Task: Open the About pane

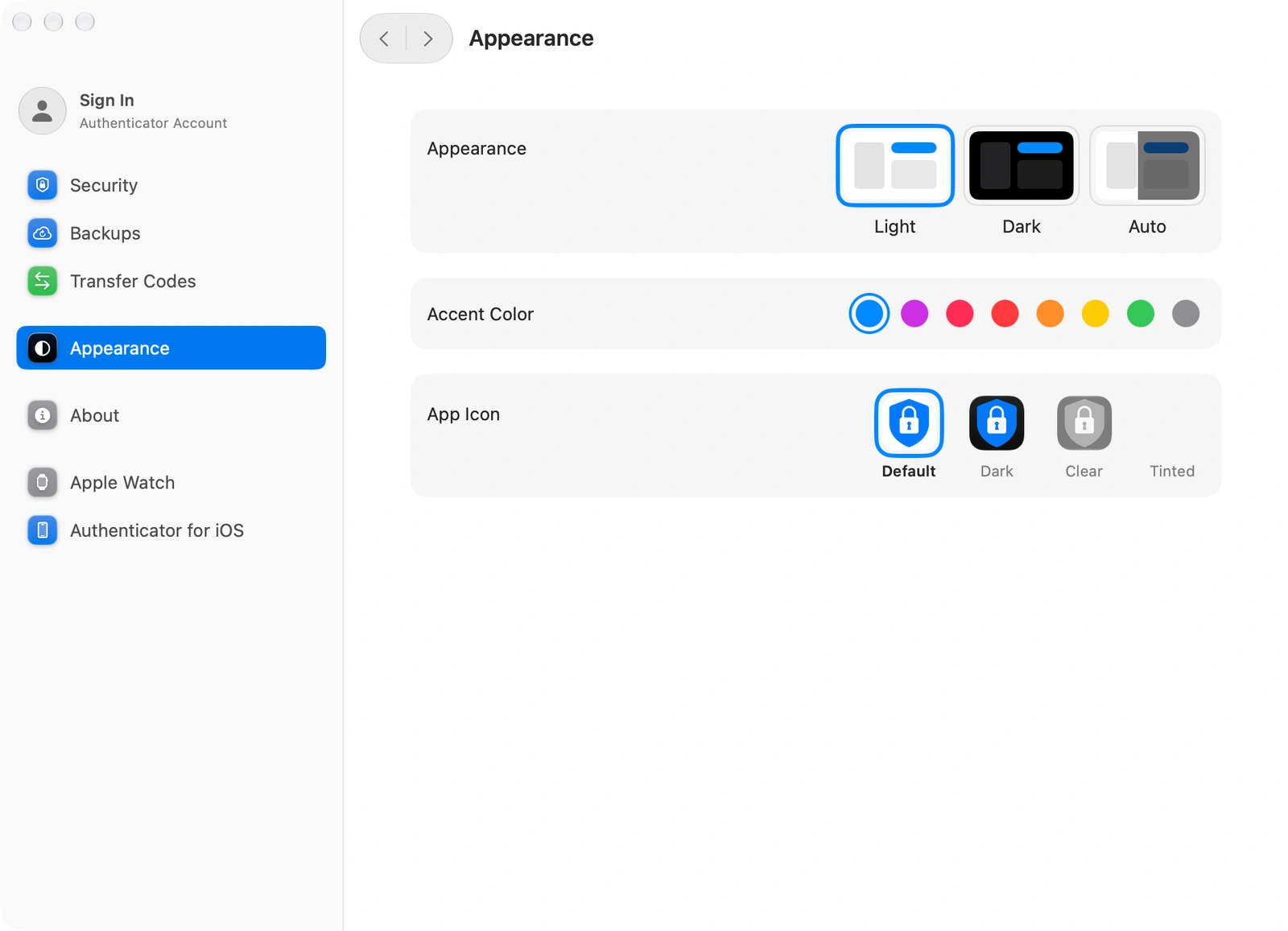Action: click(x=171, y=415)
